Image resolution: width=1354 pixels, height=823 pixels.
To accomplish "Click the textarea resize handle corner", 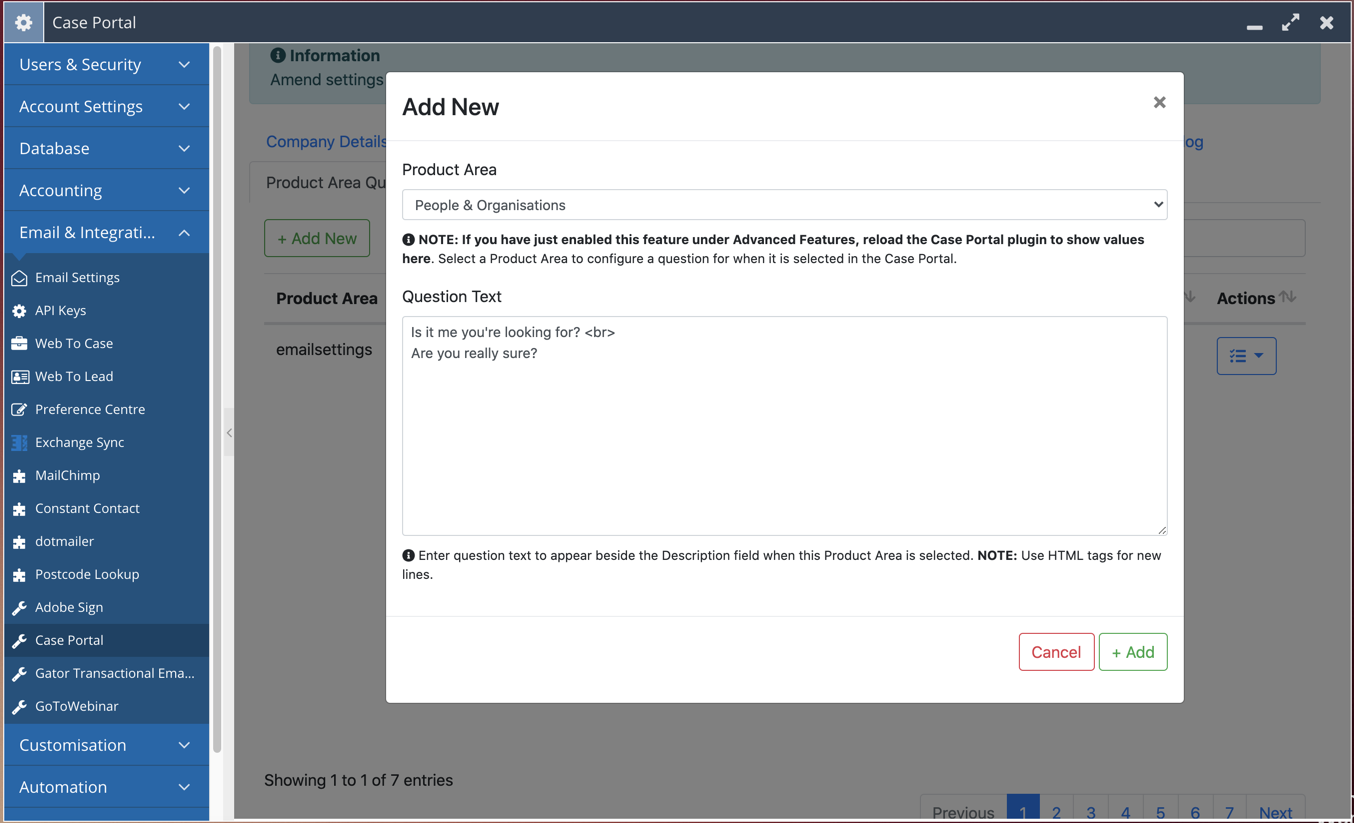I will tap(1161, 529).
